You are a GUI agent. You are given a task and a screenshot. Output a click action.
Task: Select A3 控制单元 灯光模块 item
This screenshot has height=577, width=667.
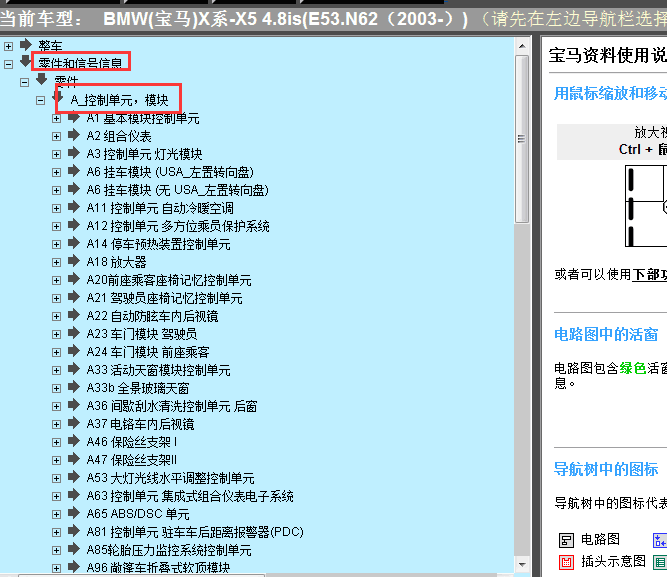pos(144,154)
